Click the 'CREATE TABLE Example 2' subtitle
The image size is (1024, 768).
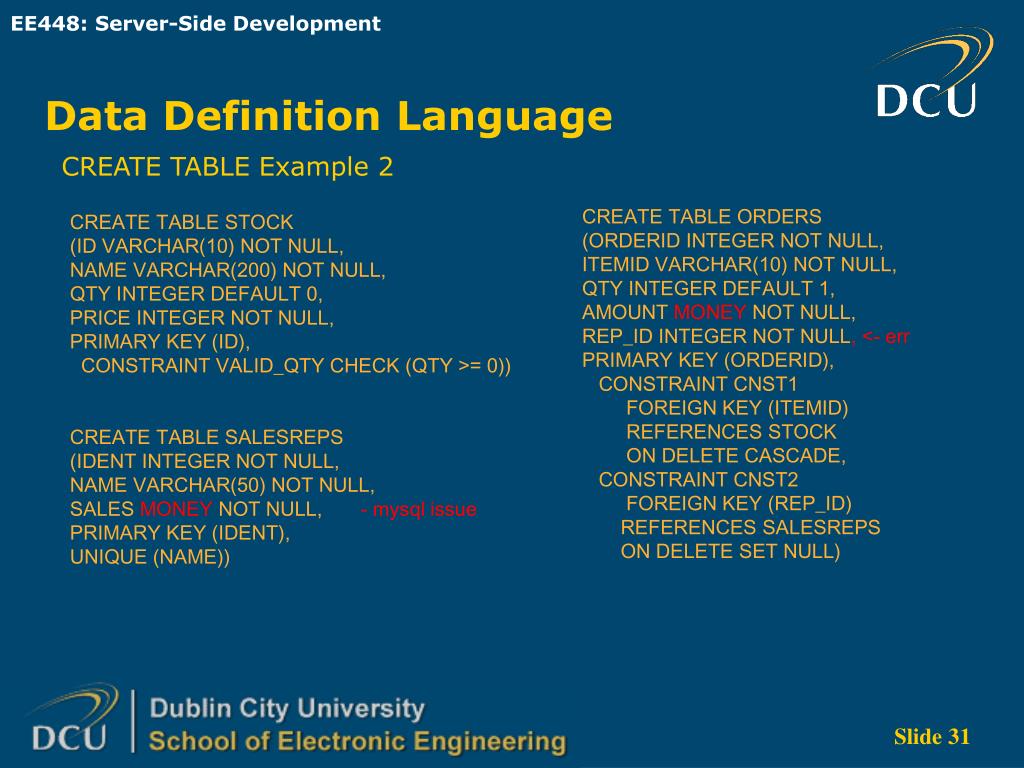point(227,167)
